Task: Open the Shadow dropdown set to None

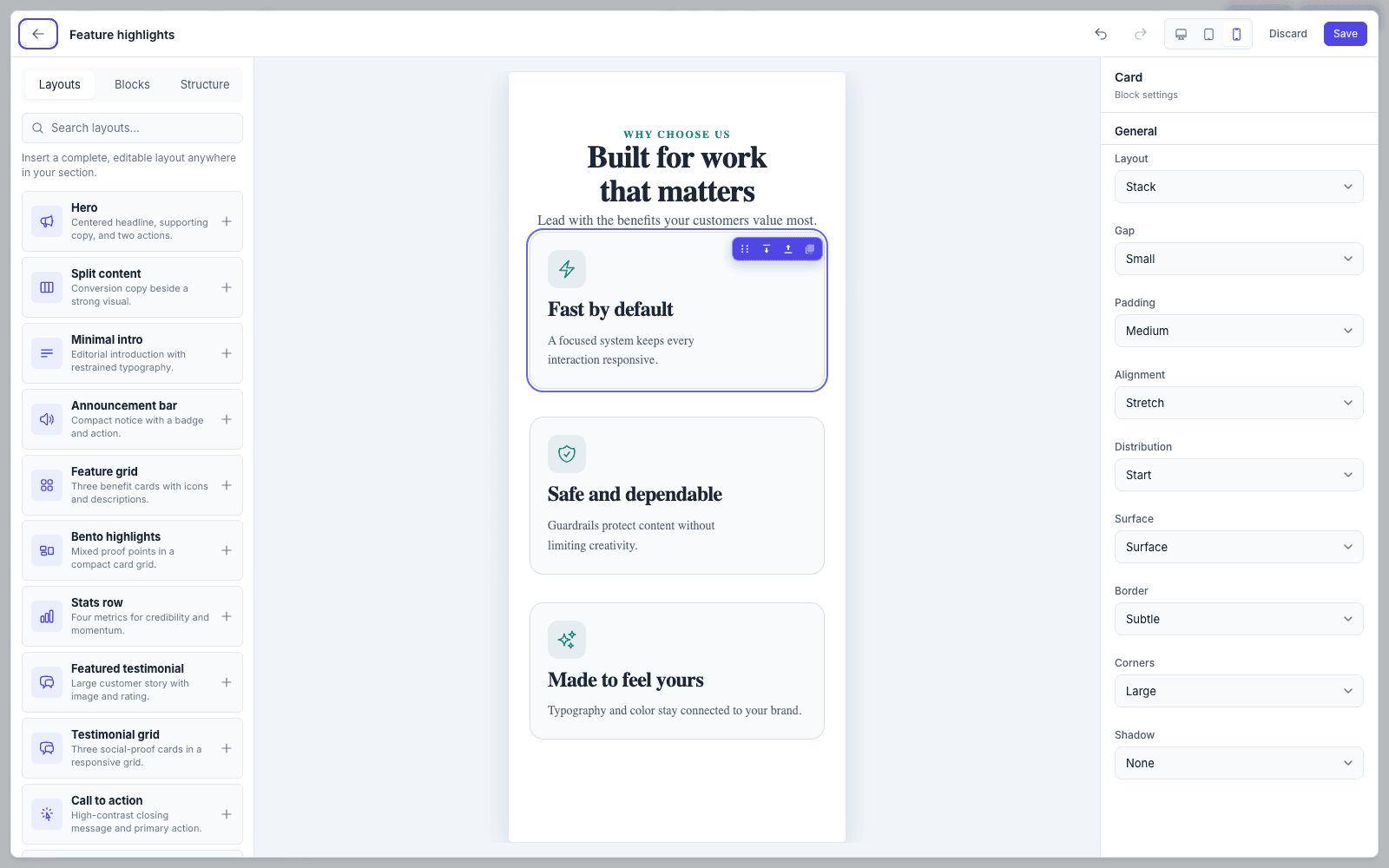Action: click(1239, 763)
